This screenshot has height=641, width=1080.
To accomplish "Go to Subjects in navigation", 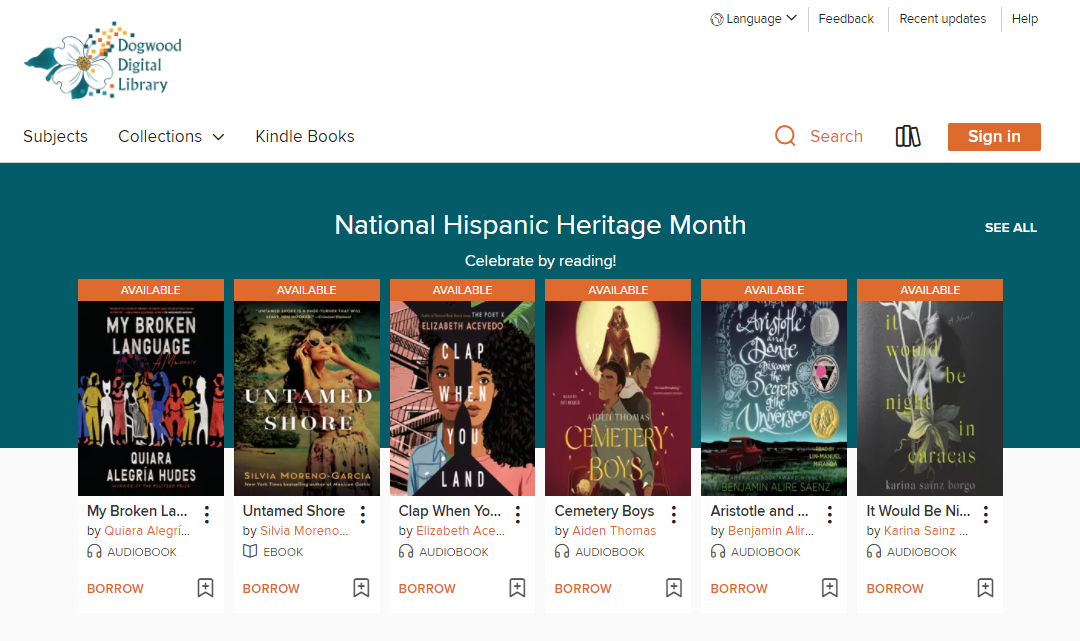I will 55,137.
